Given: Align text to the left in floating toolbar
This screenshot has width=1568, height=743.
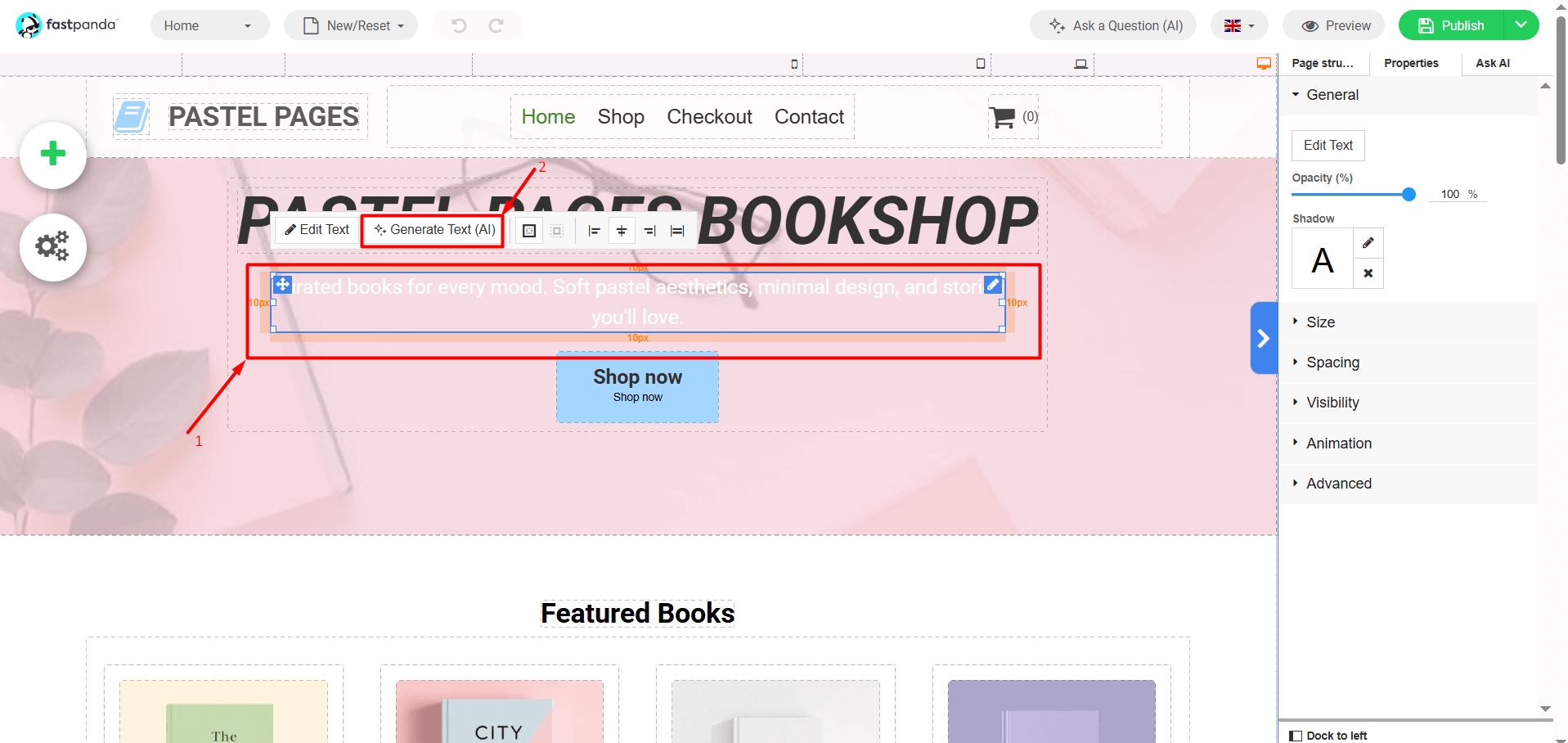Looking at the screenshot, I should (x=595, y=231).
